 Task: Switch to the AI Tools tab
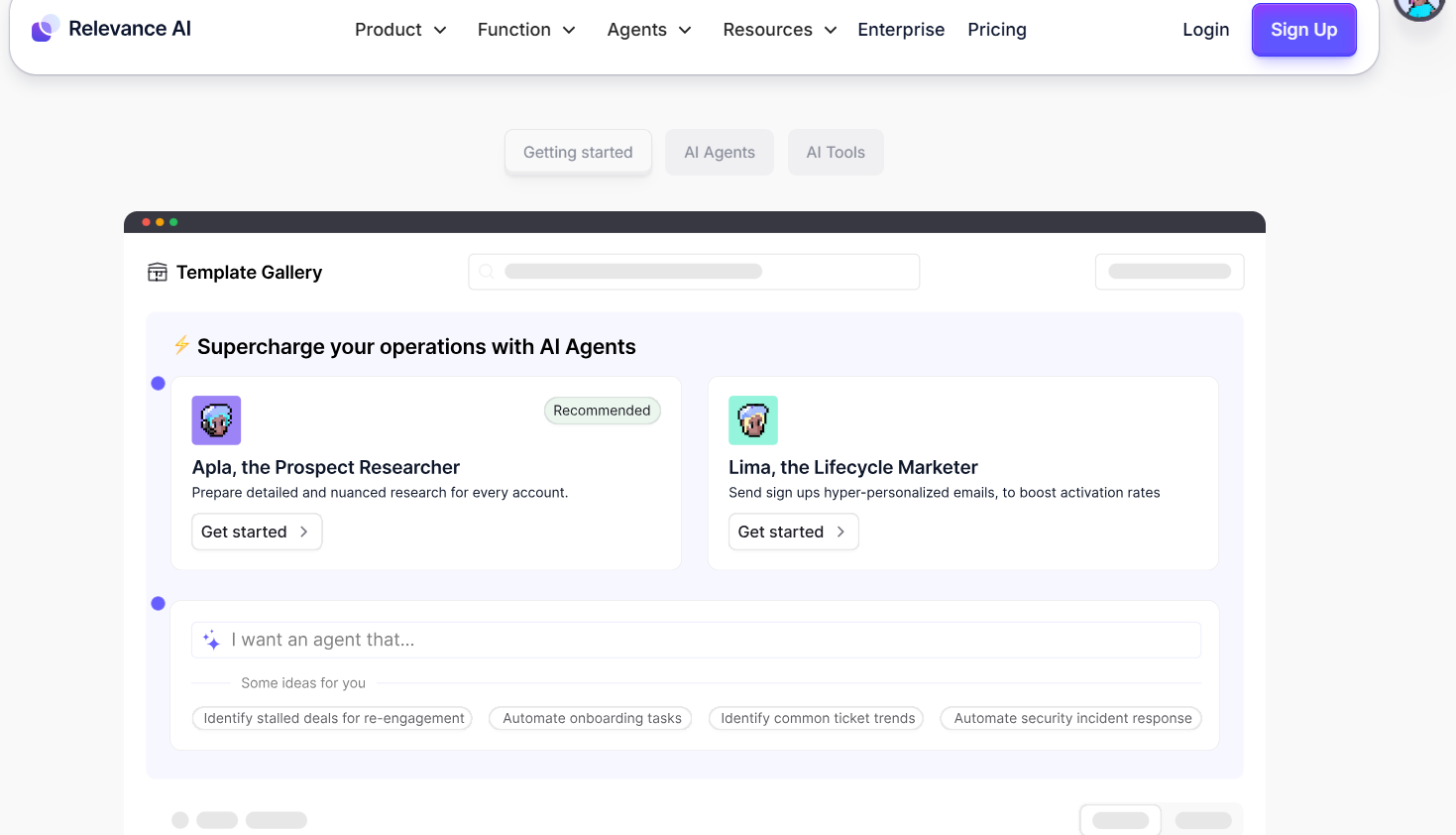click(836, 152)
